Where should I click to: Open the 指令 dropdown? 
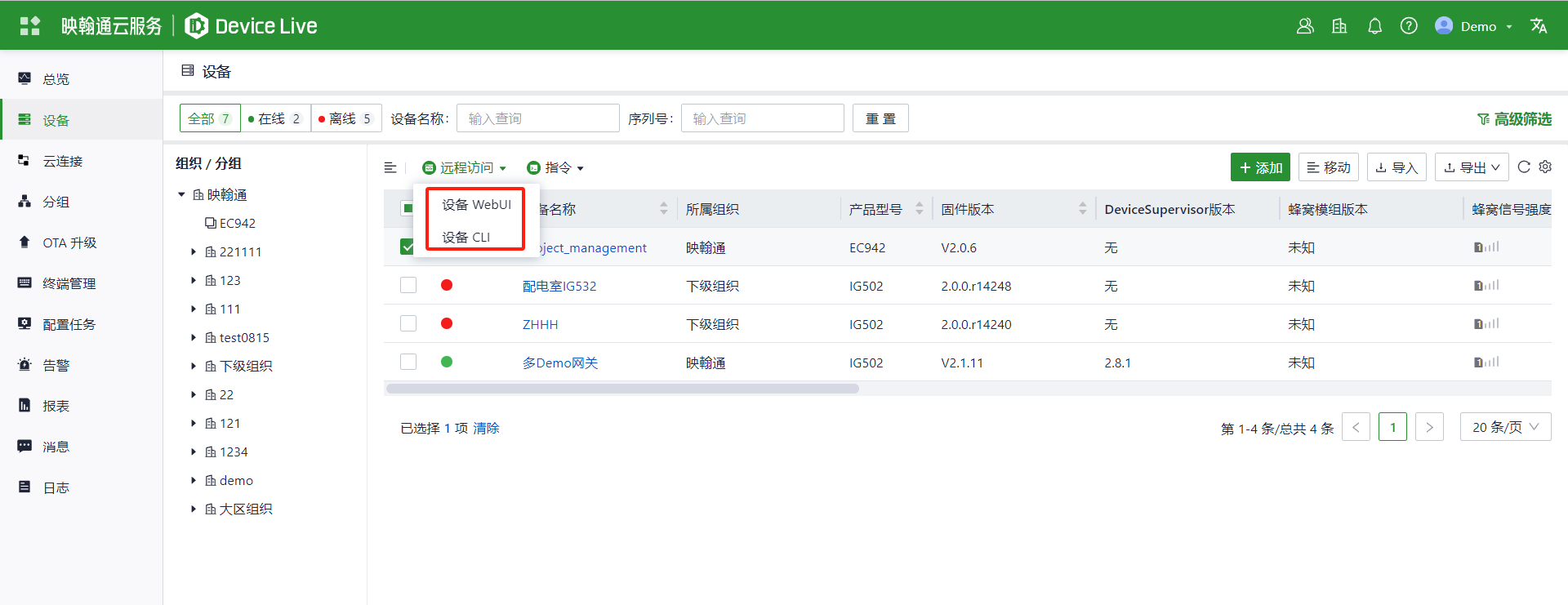tap(555, 167)
